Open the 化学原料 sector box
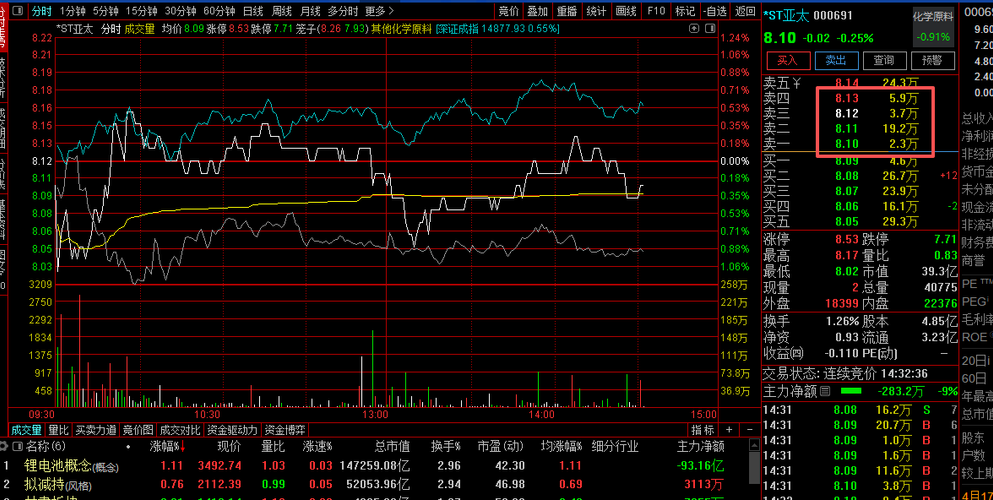 pyautogui.click(x=933, y=27)
